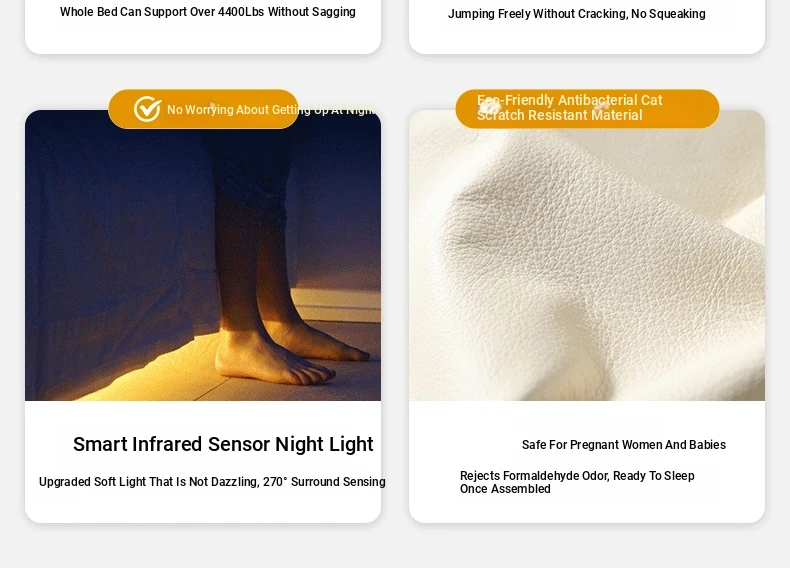The height and width of the screenshot is (568, 790).
Task: Click the white checkmark circle icon
Action: pyautogui.click(x=148, y=109)
